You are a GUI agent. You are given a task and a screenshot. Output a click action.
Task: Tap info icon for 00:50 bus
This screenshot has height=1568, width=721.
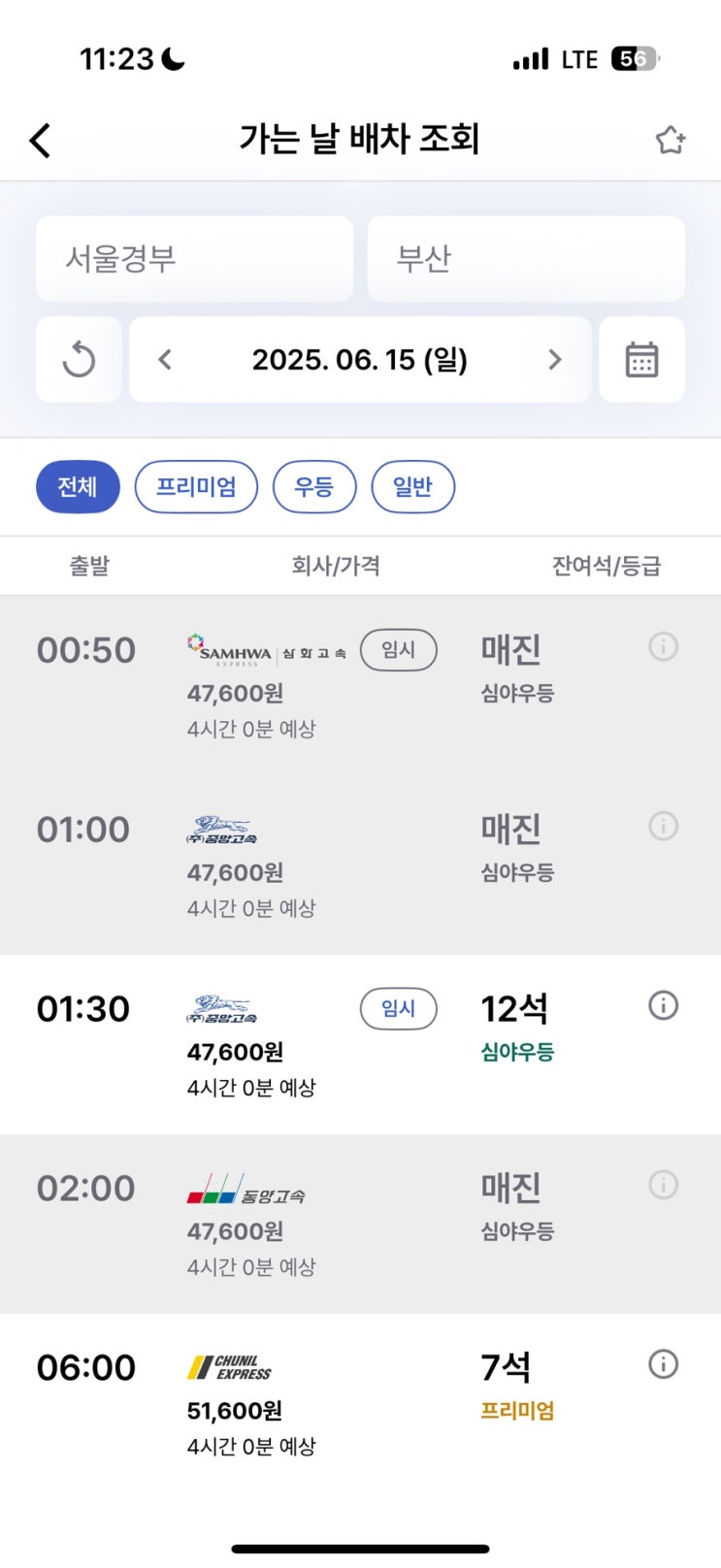(x=663, y=646)
